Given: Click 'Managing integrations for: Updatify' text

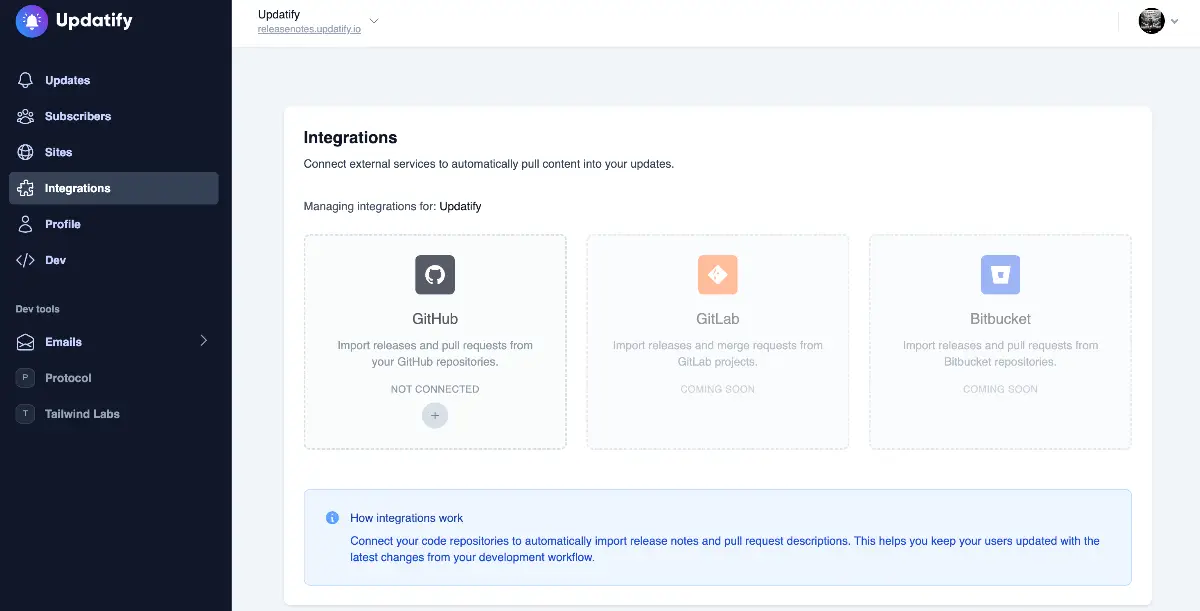Looking at the screenshot, I should (x=393, y=206).
